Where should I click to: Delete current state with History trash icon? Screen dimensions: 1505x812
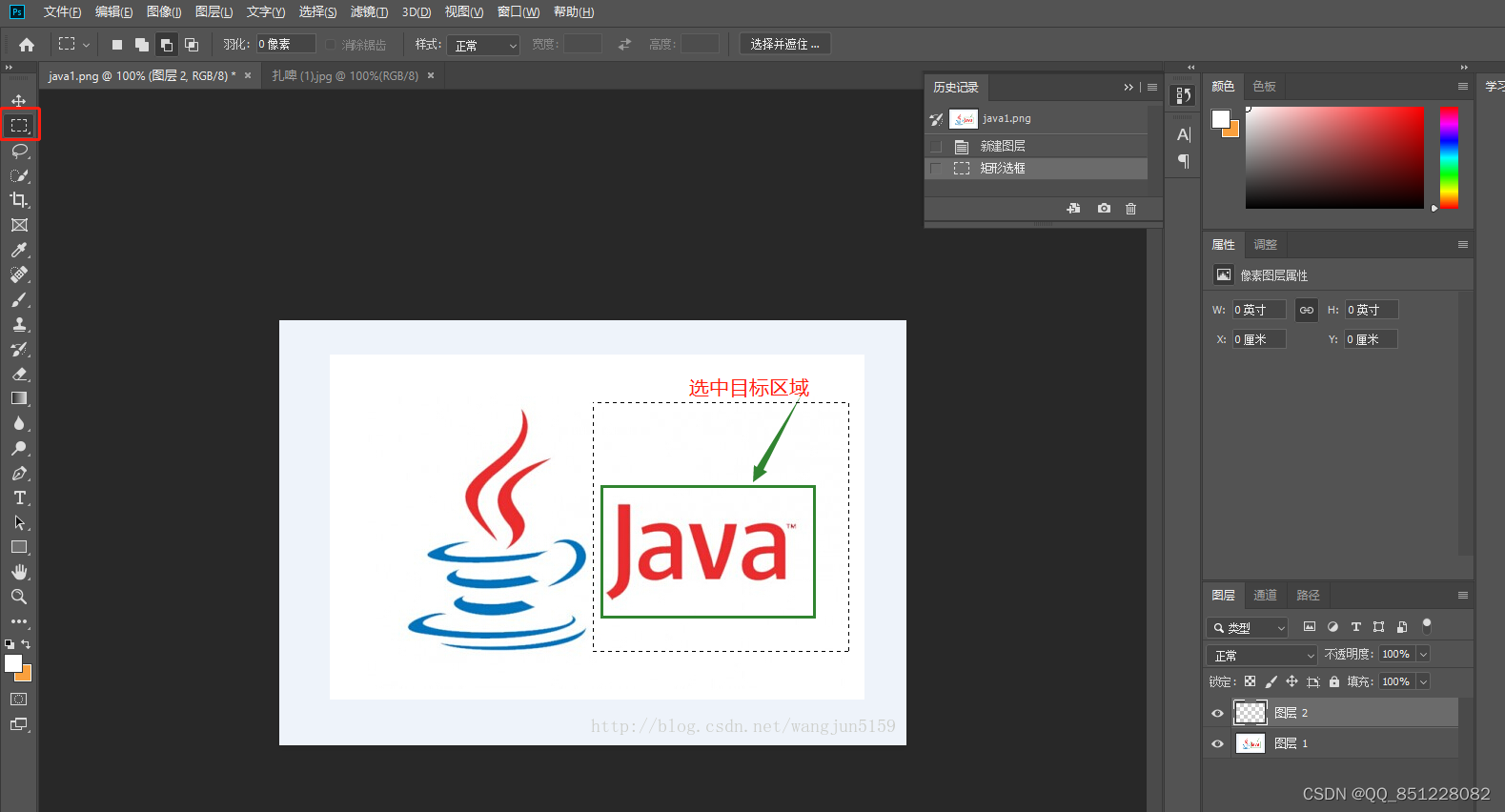point(1131,208)
